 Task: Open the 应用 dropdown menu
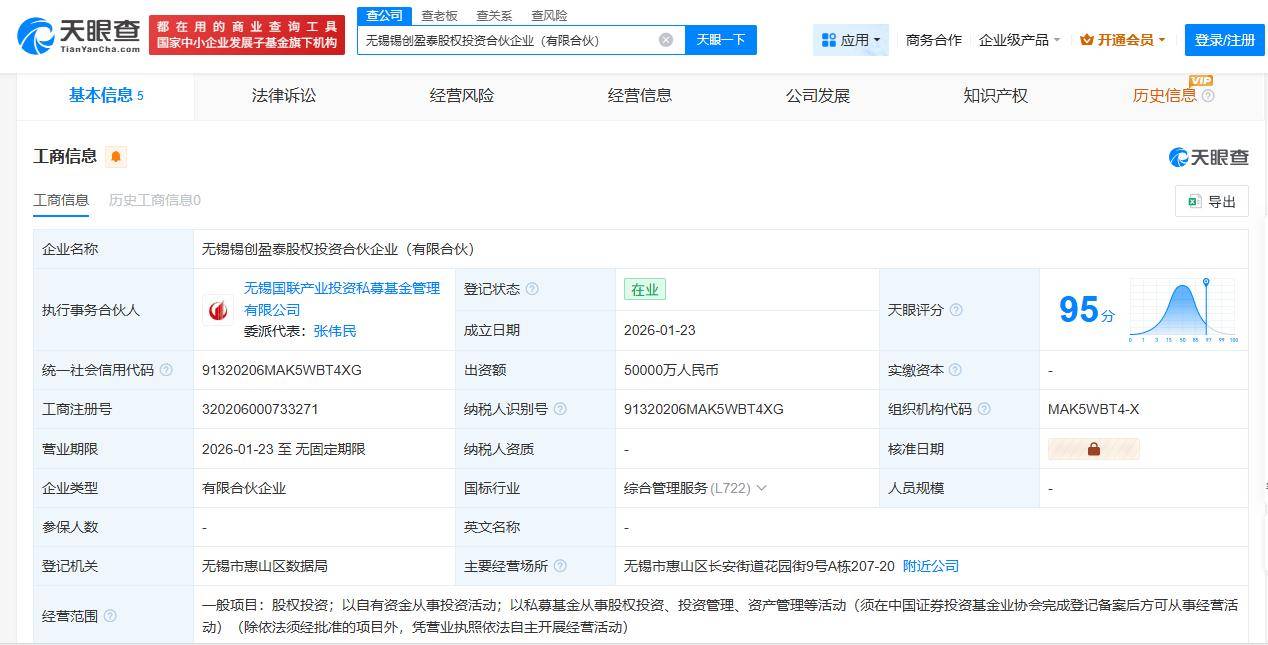click(x=851, y=40)
